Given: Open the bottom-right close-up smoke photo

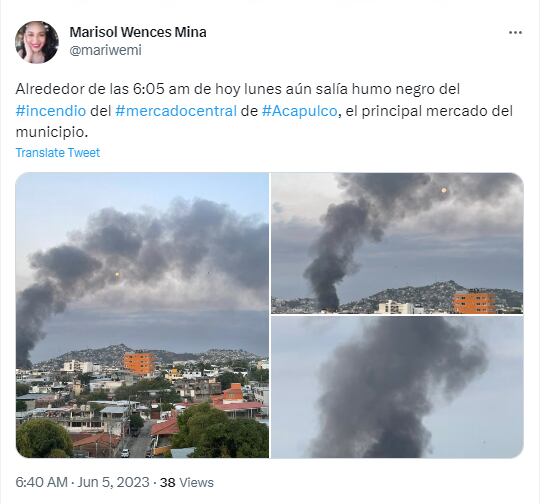Looking at the screenshot, I should point(397,387).
